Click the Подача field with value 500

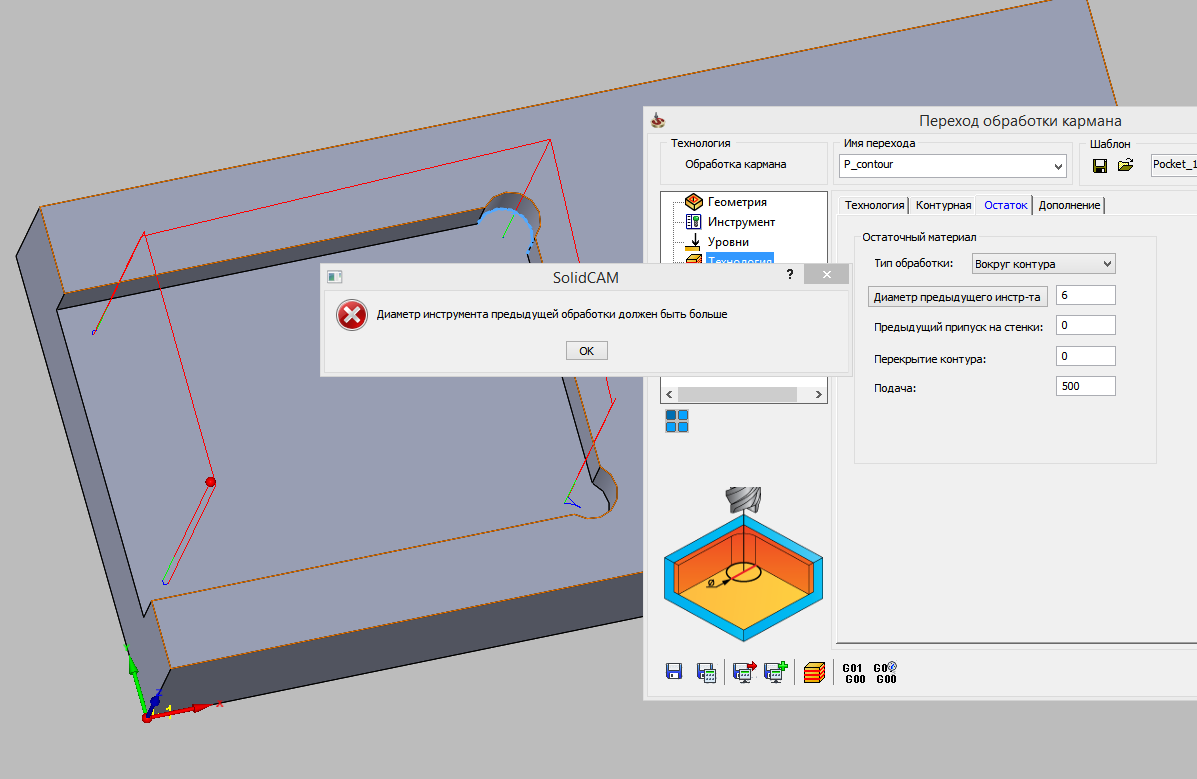[x=1086, y=386]
